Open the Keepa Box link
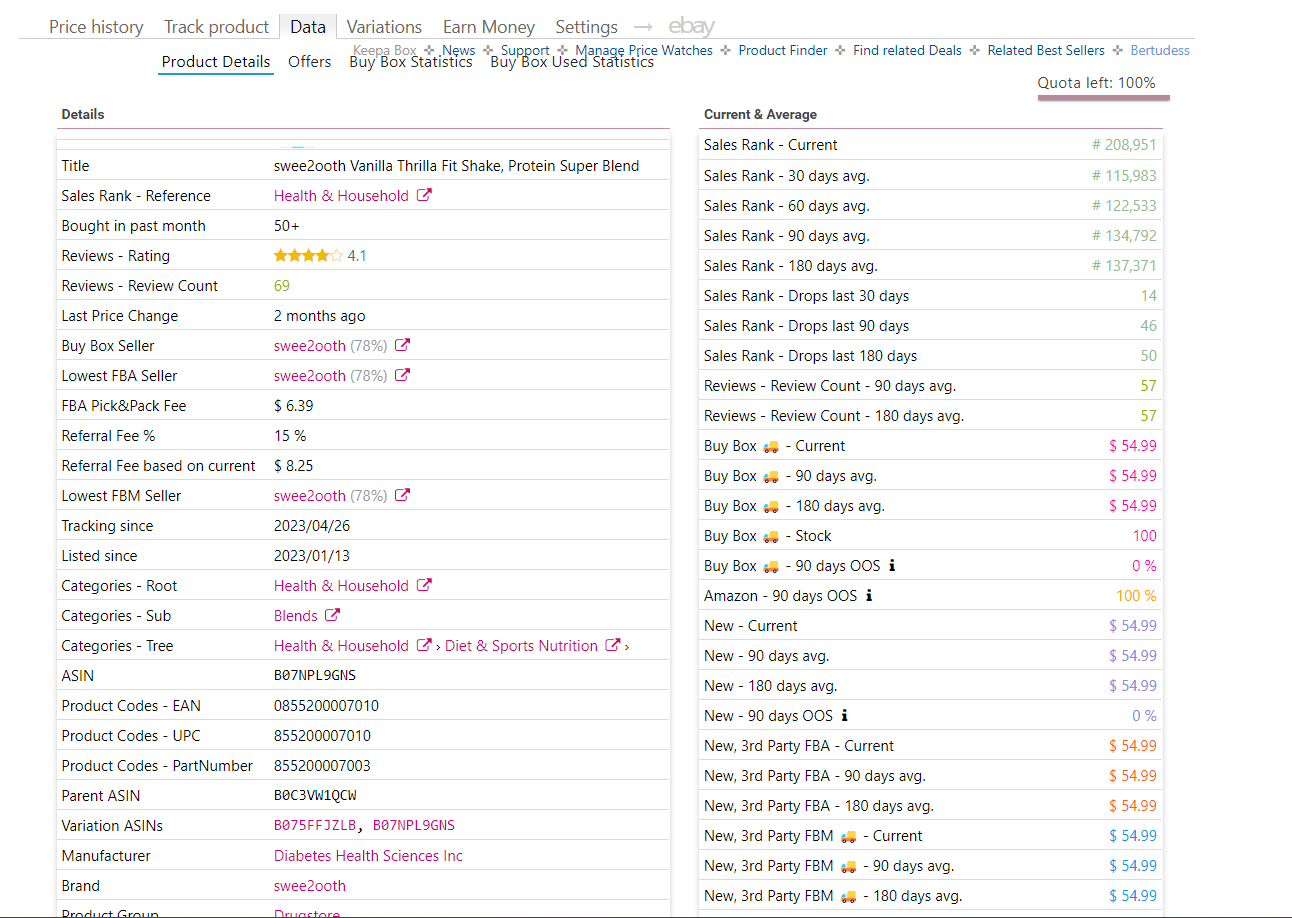 tap(385, 50)
